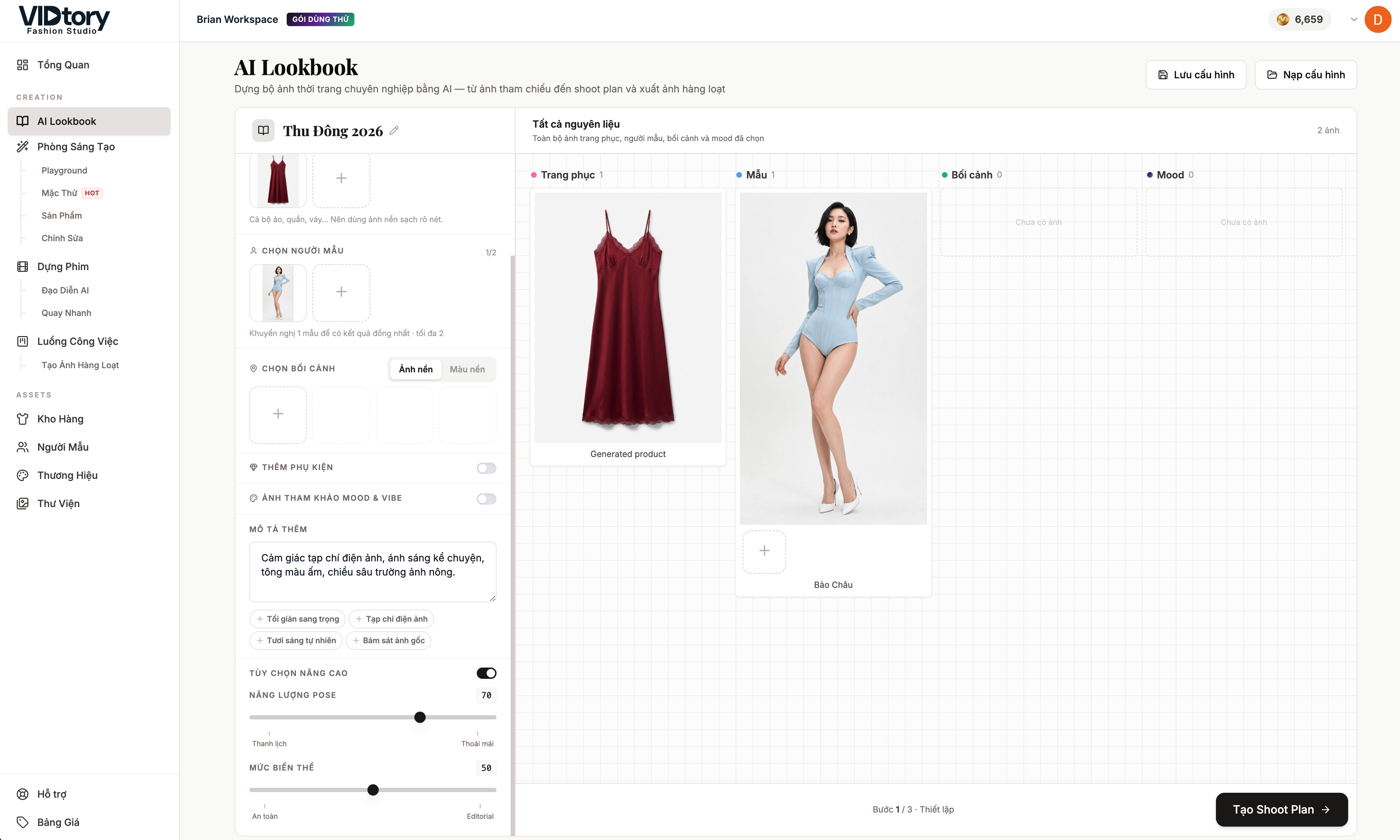Click the Bước 1 / 3 · Thiết lập text
Screen dimensions: 1400x840
pos(913,810)
